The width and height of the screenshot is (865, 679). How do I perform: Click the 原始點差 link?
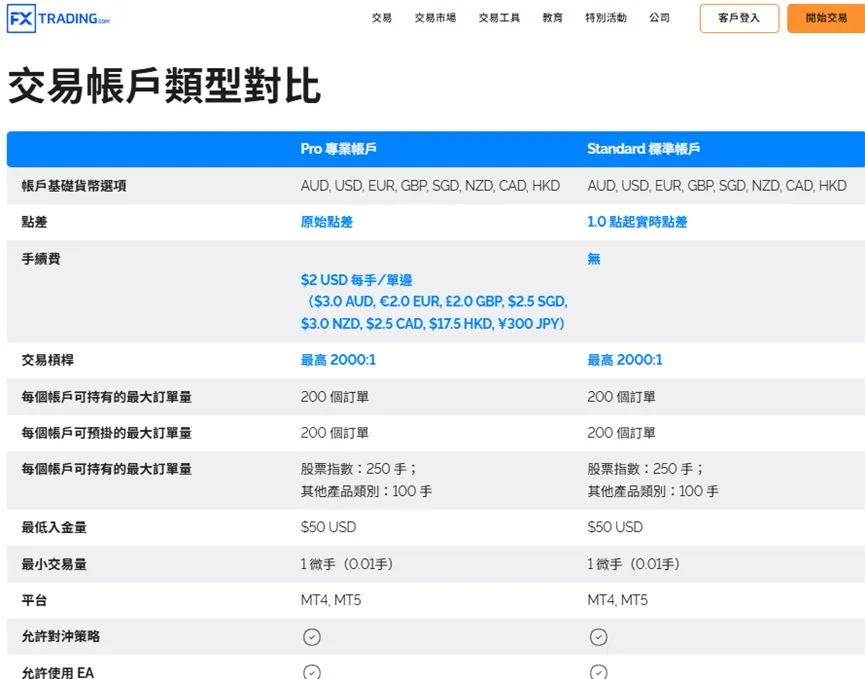327,222
